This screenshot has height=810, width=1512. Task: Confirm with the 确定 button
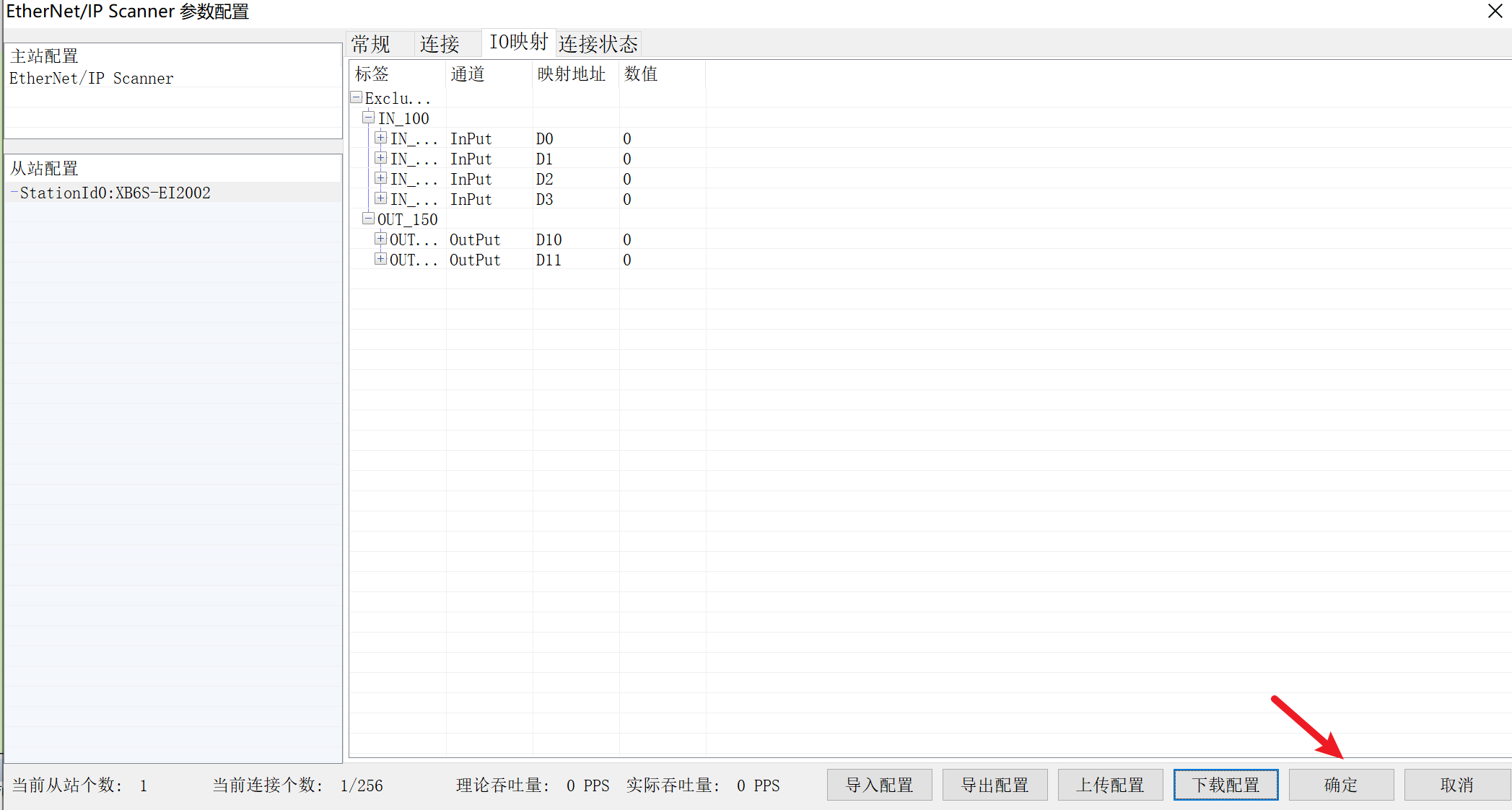pyautogui.click(x=1341, y=785)
